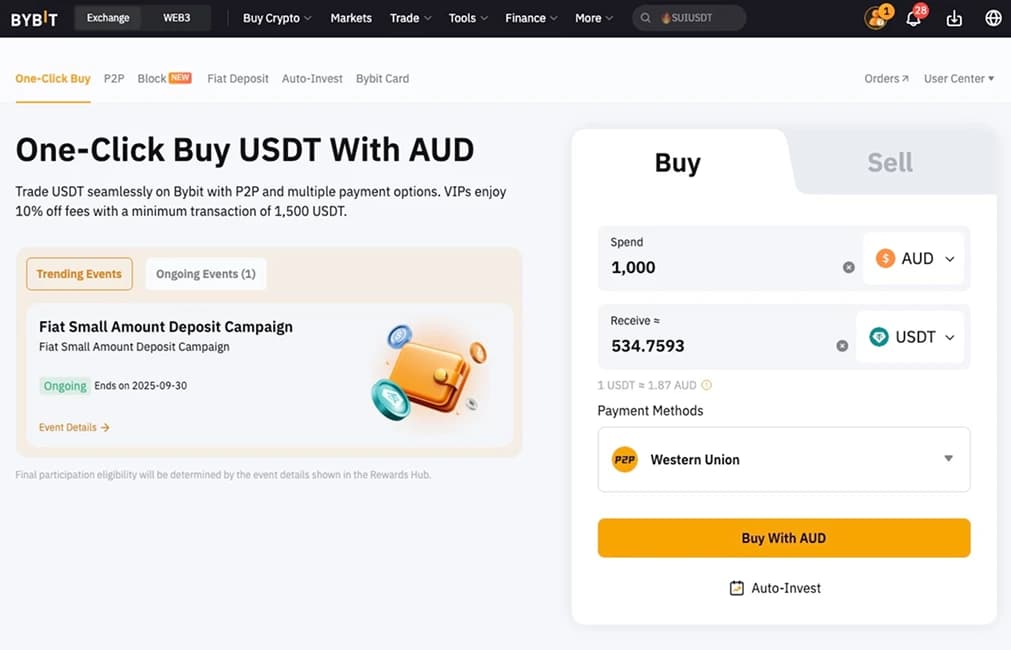1011x650 pixels.
Task: Open the app download icon
Action: point(952,17)
